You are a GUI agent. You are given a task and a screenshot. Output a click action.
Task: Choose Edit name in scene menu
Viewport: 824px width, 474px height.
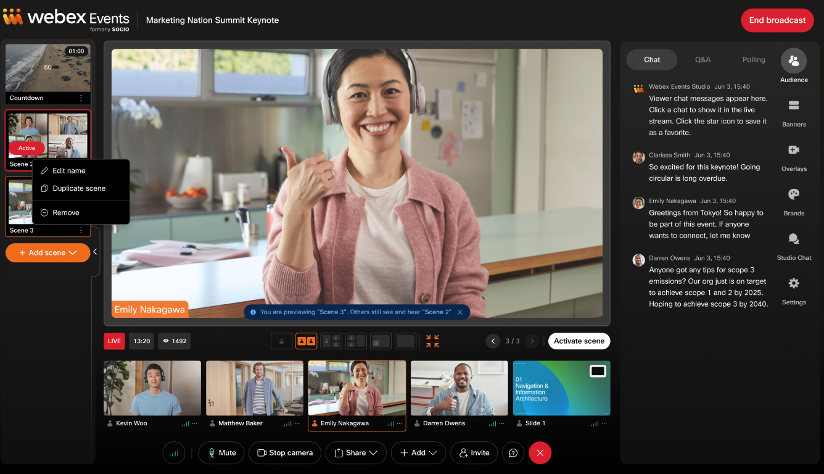[x=81, y=171]
